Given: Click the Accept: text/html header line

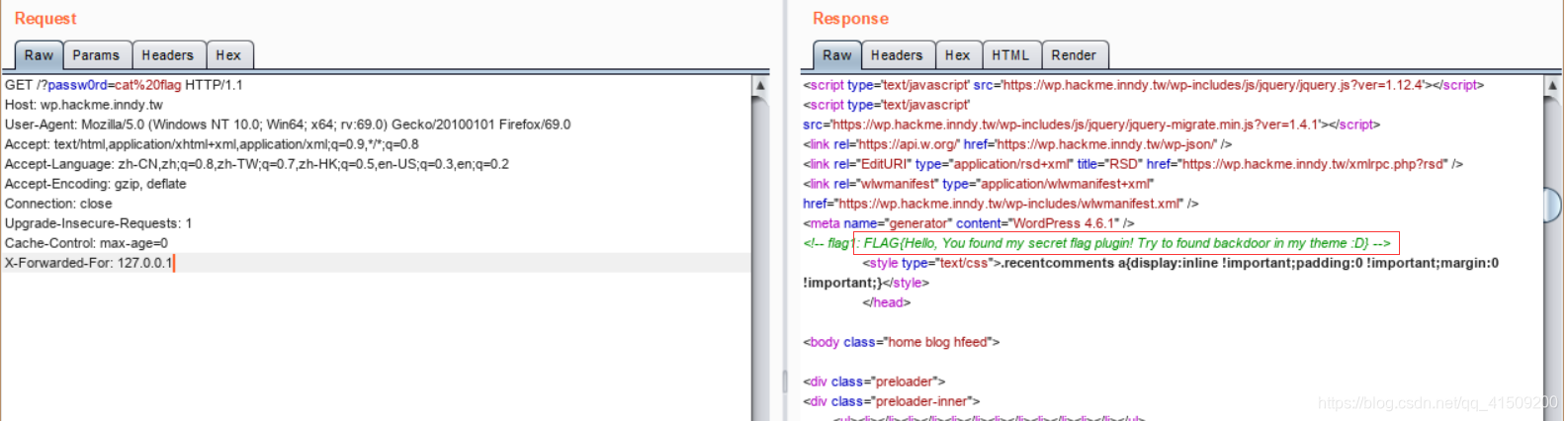Looking at the screenshot, I should (212, 144).
